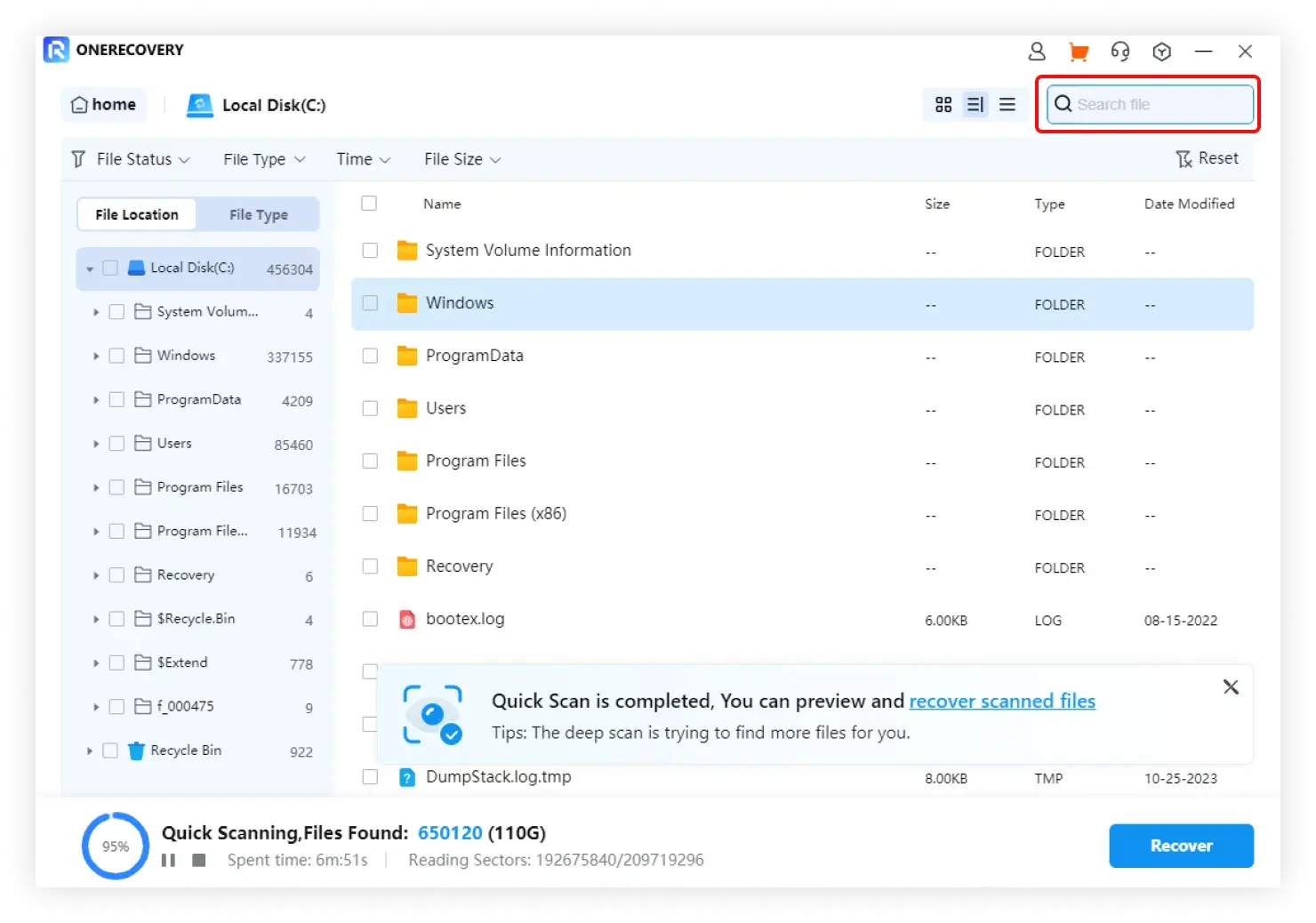Switch to the File Type tab
This screenshot has height=923, width=1316.
point(258,214)
